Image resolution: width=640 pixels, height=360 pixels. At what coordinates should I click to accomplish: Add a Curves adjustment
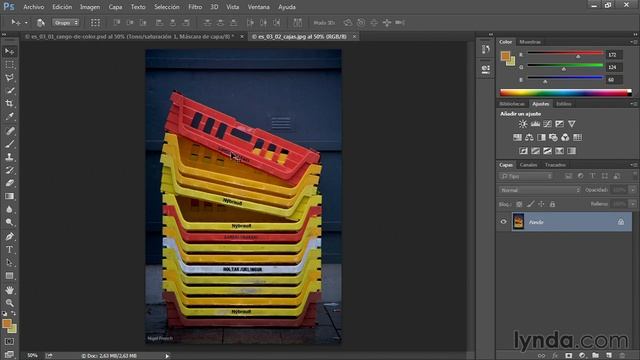(x=547, y=124)
